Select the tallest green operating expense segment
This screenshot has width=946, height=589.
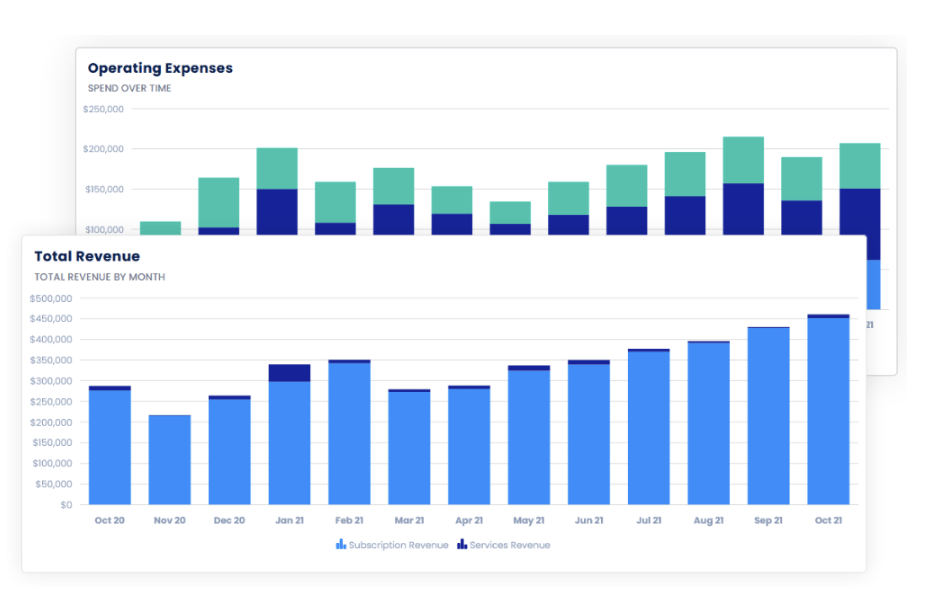coord(218,203)
